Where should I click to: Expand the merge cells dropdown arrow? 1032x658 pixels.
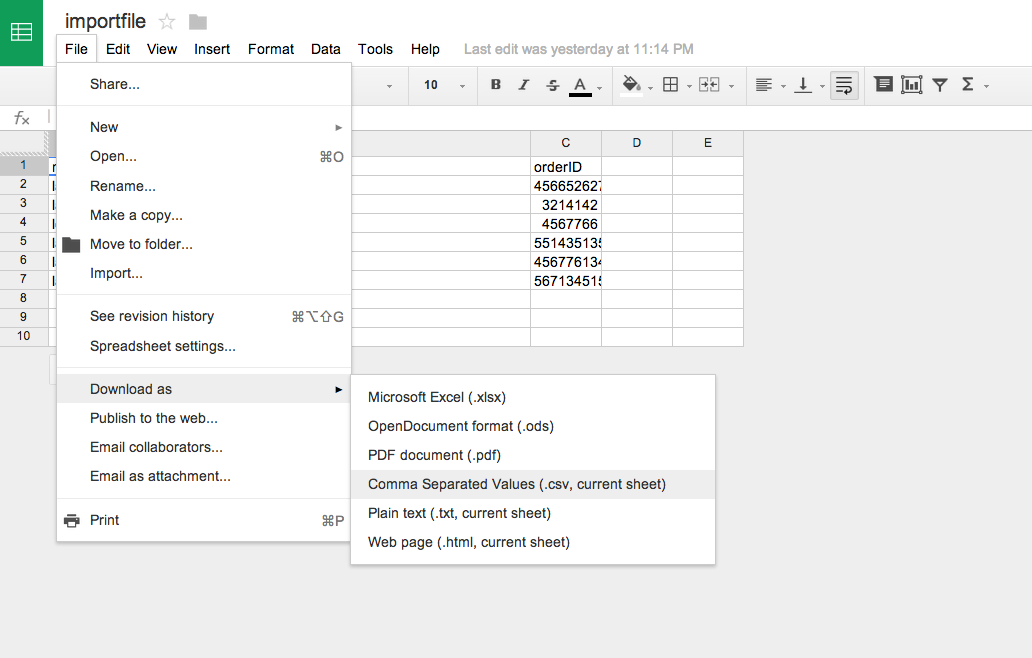pos(731,86)
